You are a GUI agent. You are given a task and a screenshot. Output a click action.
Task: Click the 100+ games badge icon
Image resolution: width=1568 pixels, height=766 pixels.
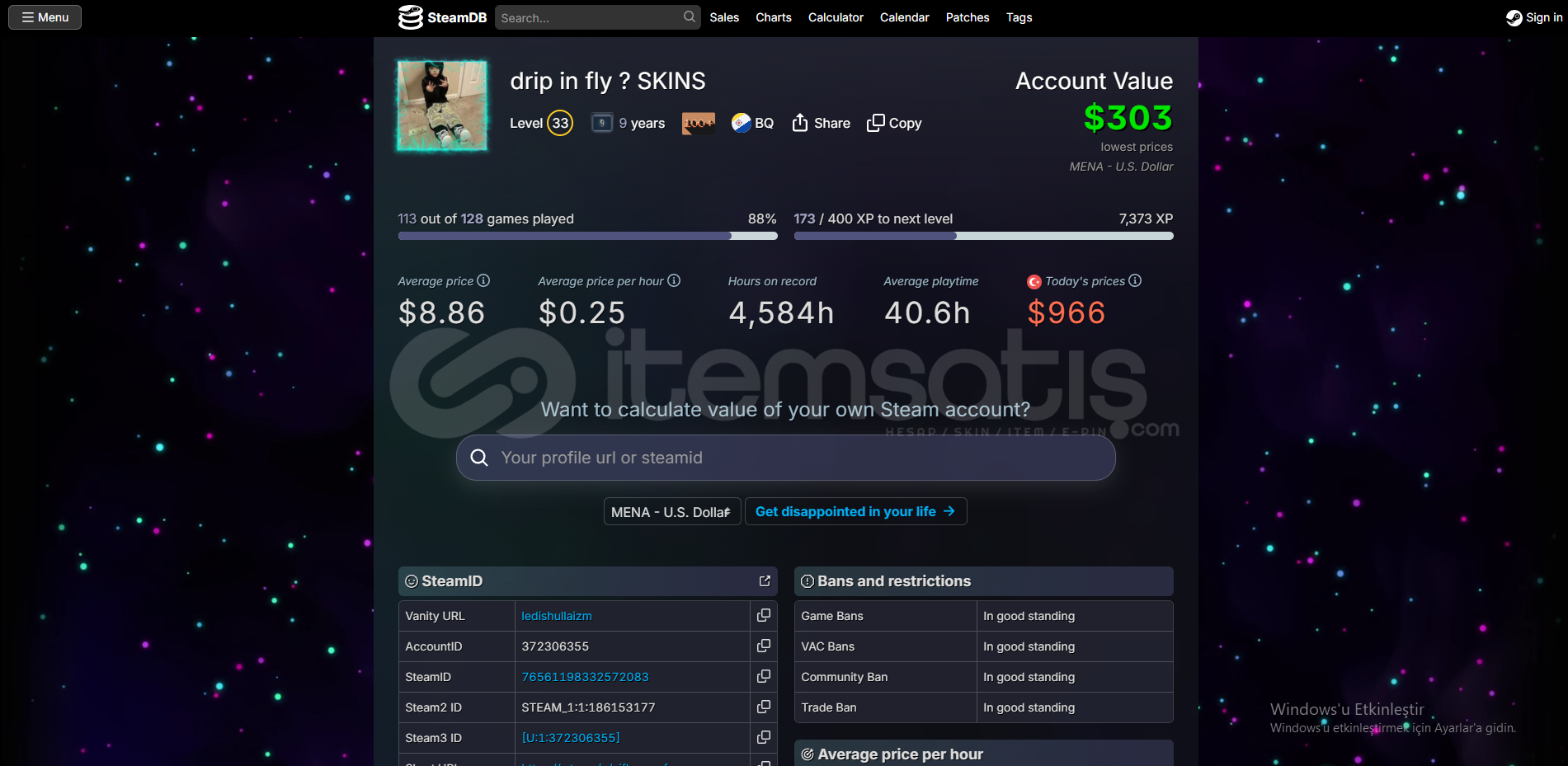pos(699,123)
